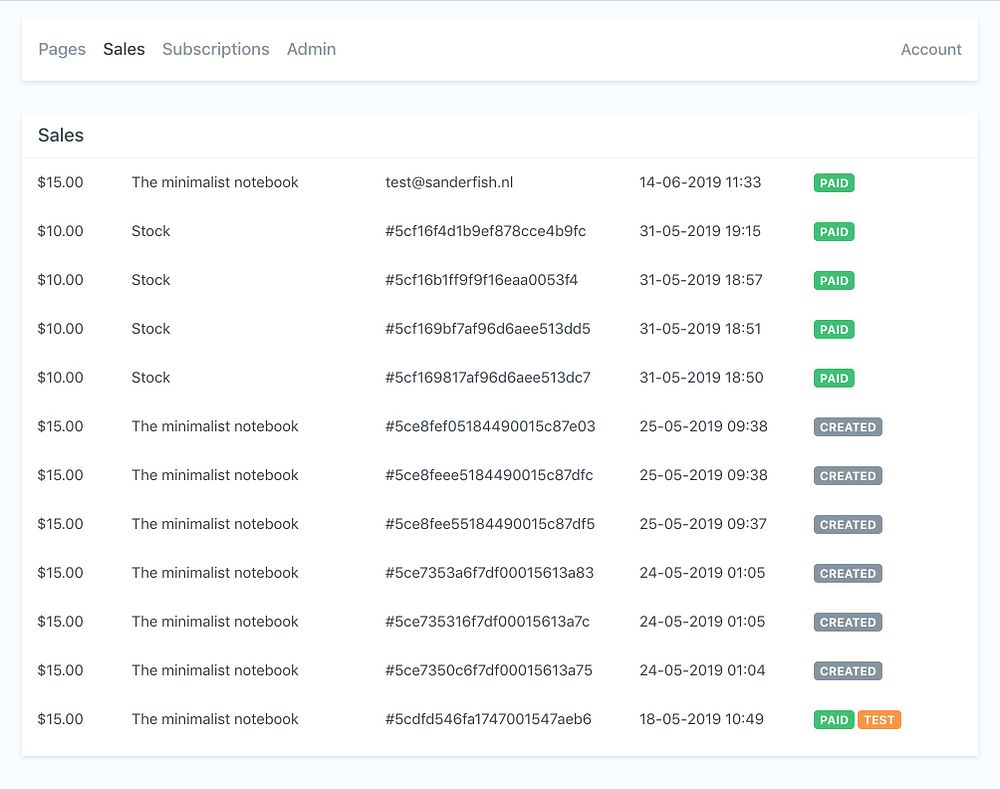Click CREATED badge for order #5ce8fef05184490015c87e03
This screenshot has width=1000, height=789.
(848, 427)
